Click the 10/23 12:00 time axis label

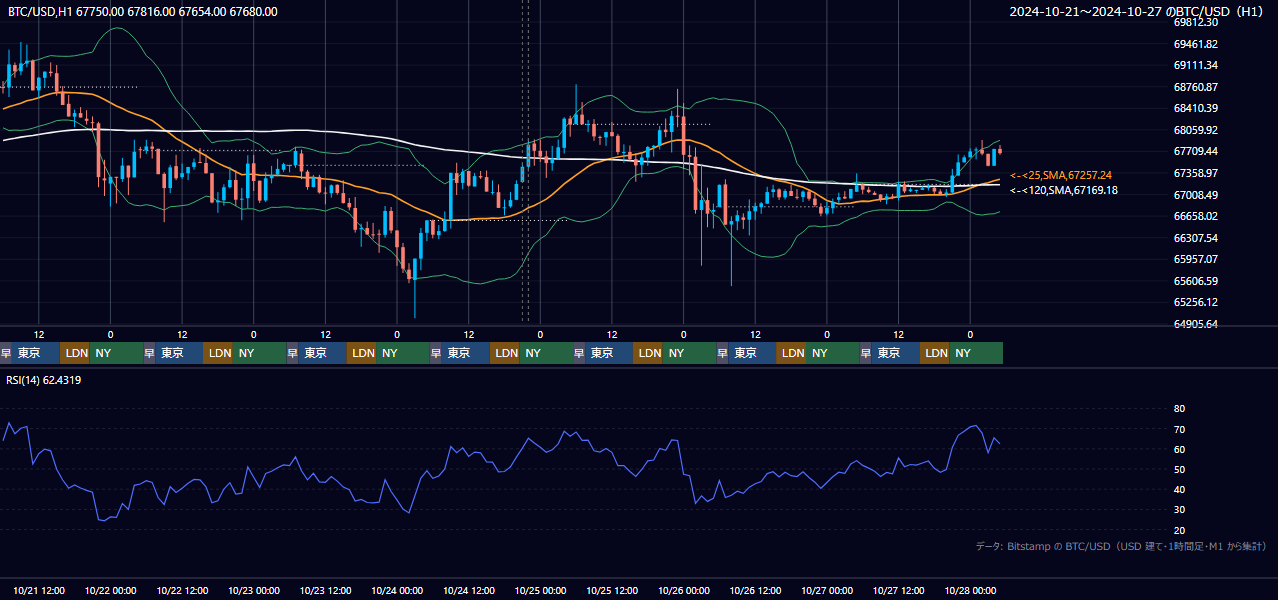click(326, 590)
